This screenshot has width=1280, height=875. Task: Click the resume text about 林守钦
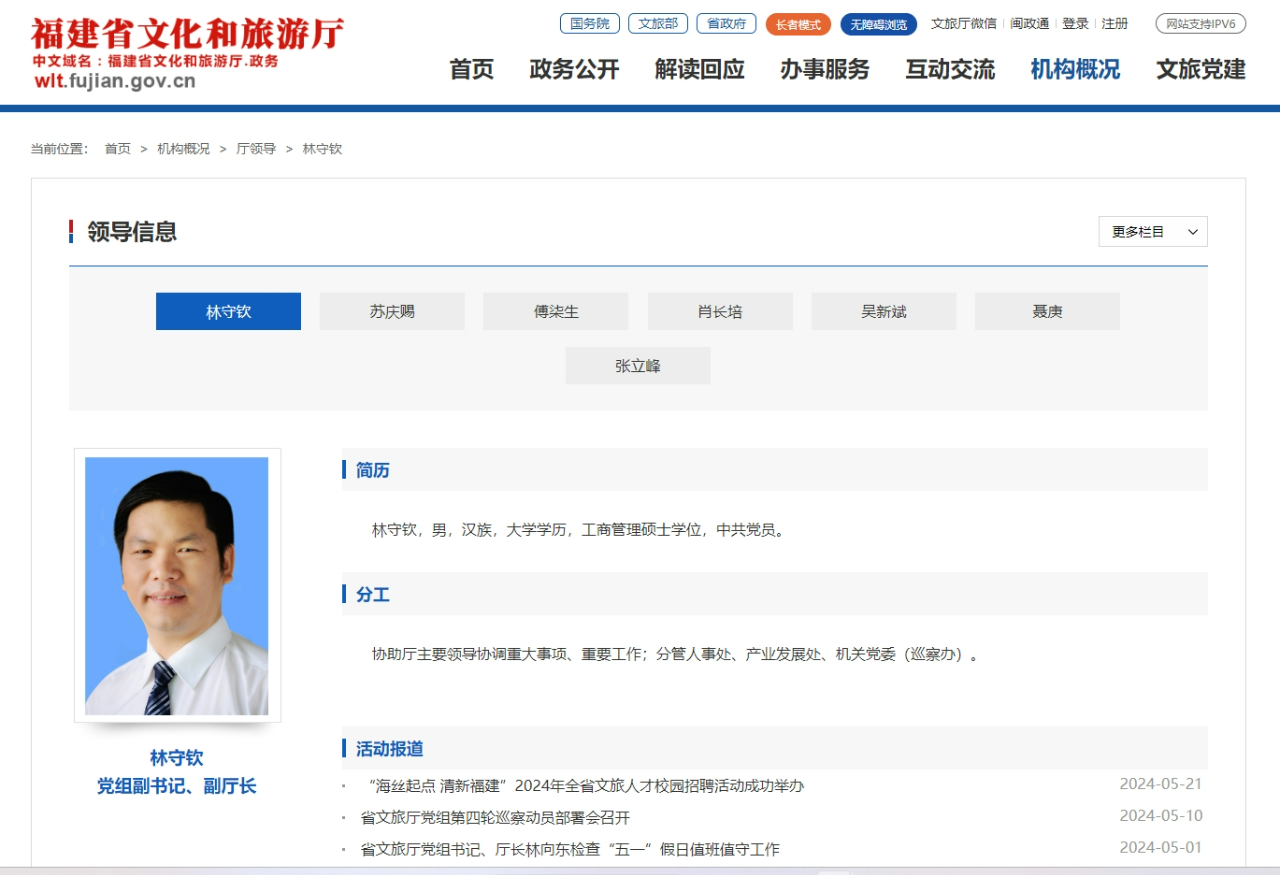[580, 530]
